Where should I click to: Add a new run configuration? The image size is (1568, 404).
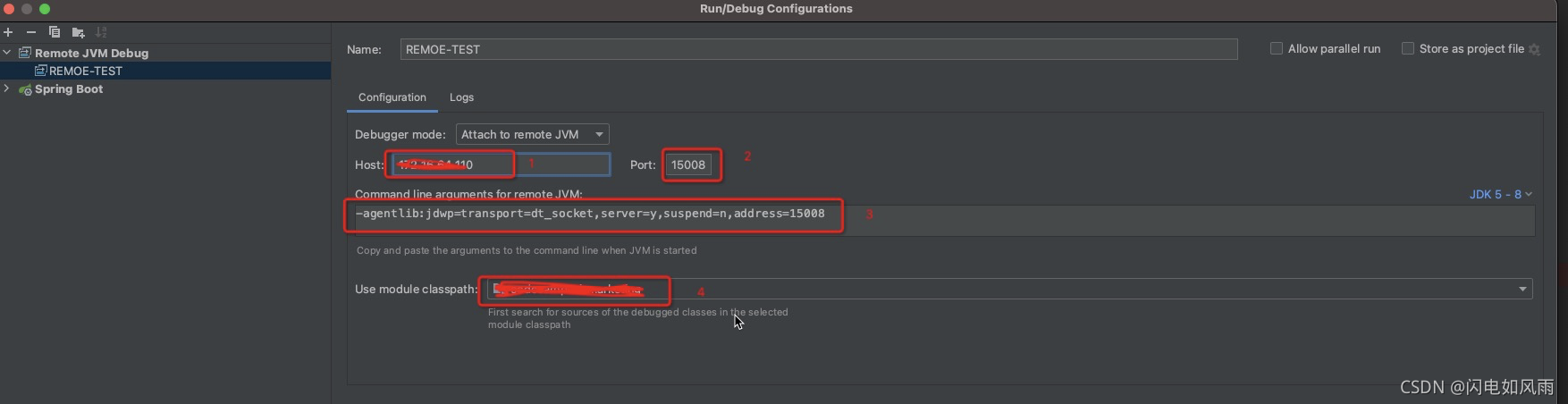[x=8, y=32]
